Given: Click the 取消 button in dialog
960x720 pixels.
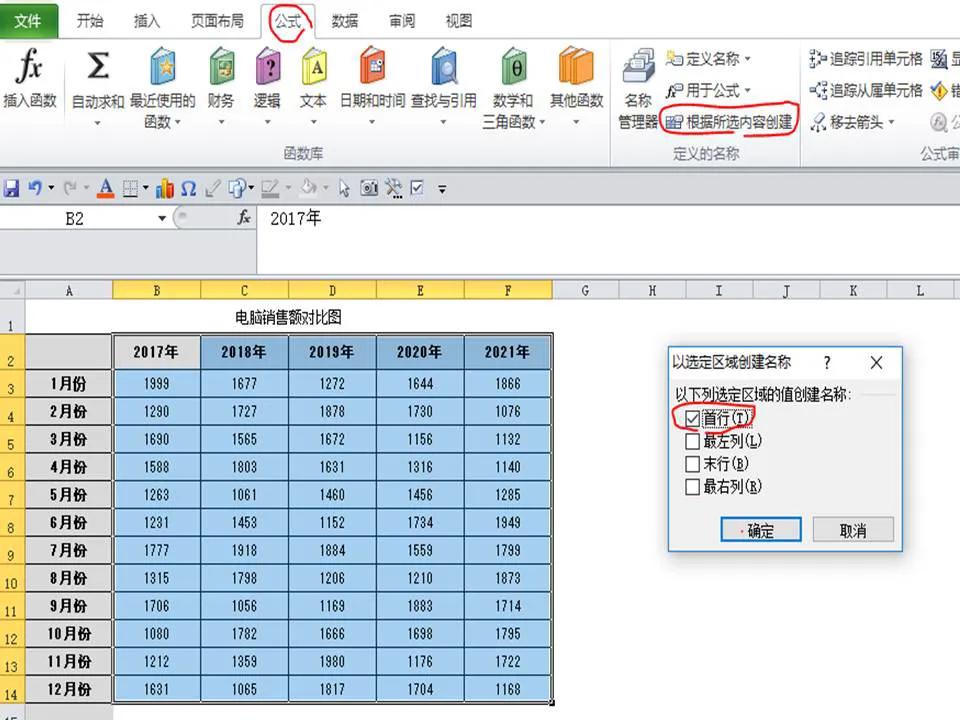Looking at the screenshot, I should point(853,530).
